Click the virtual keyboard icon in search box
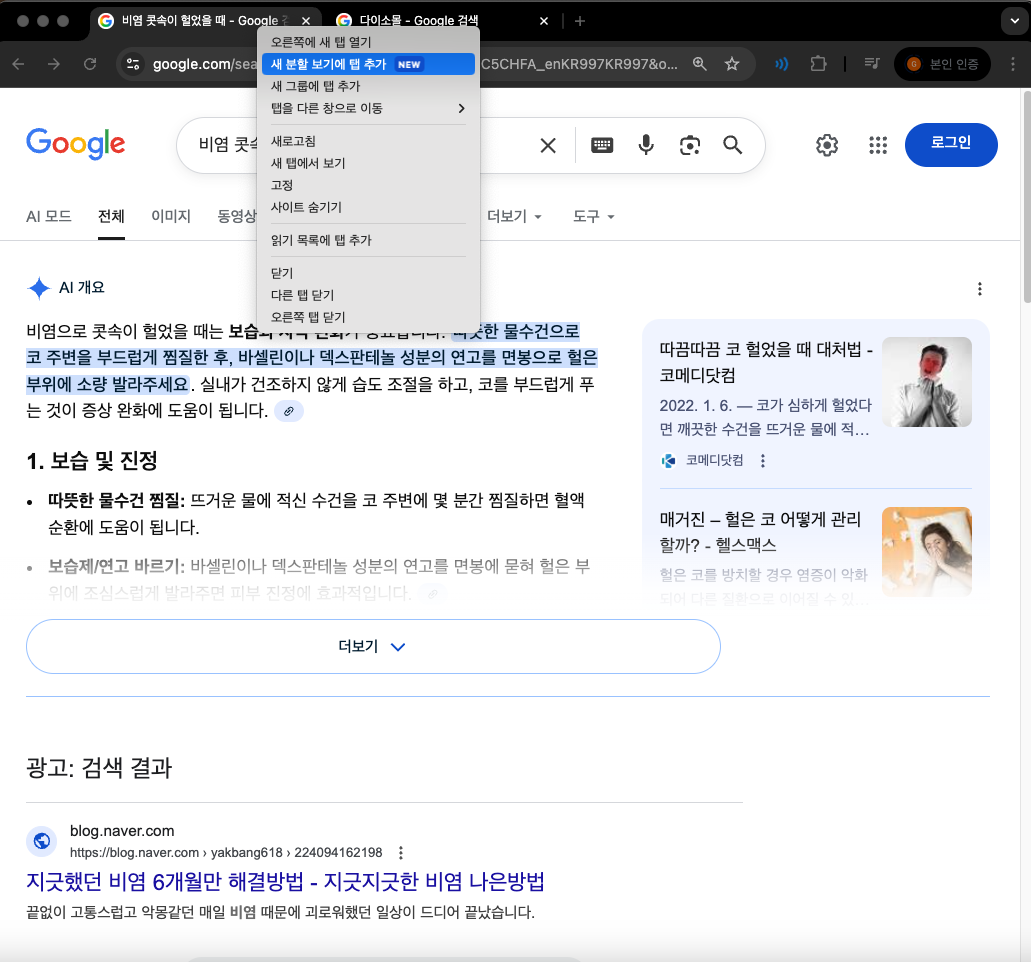 [601, 146]
